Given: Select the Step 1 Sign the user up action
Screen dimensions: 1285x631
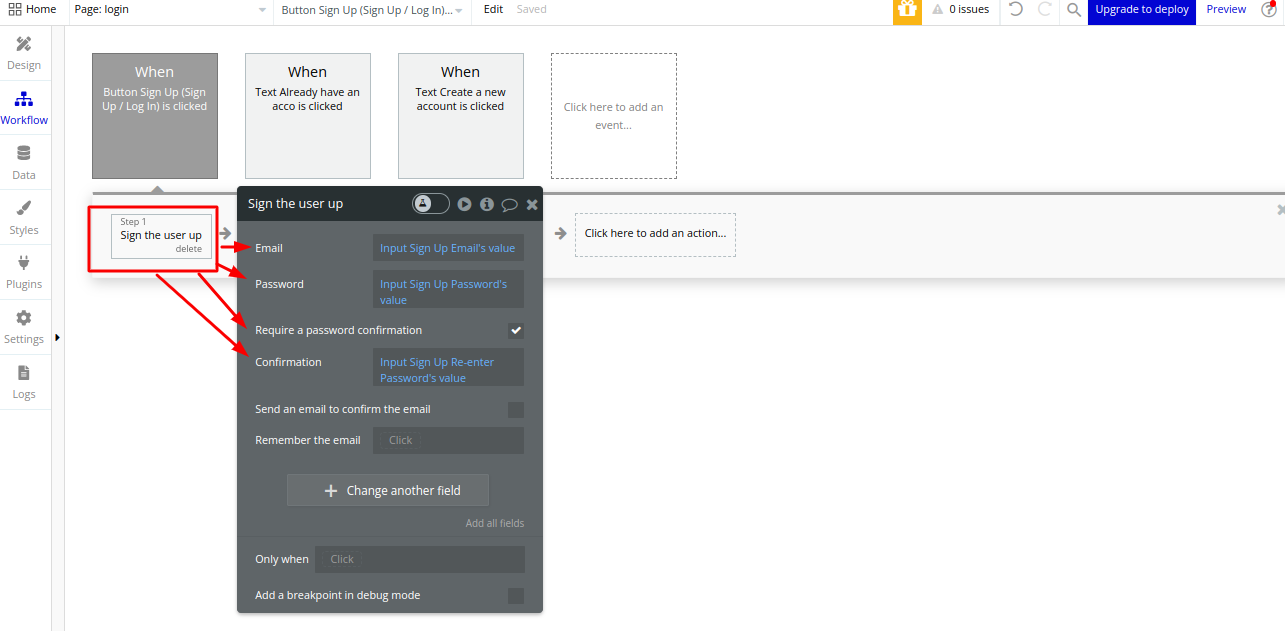Looking at the screenshot, I should click(161, 236).
